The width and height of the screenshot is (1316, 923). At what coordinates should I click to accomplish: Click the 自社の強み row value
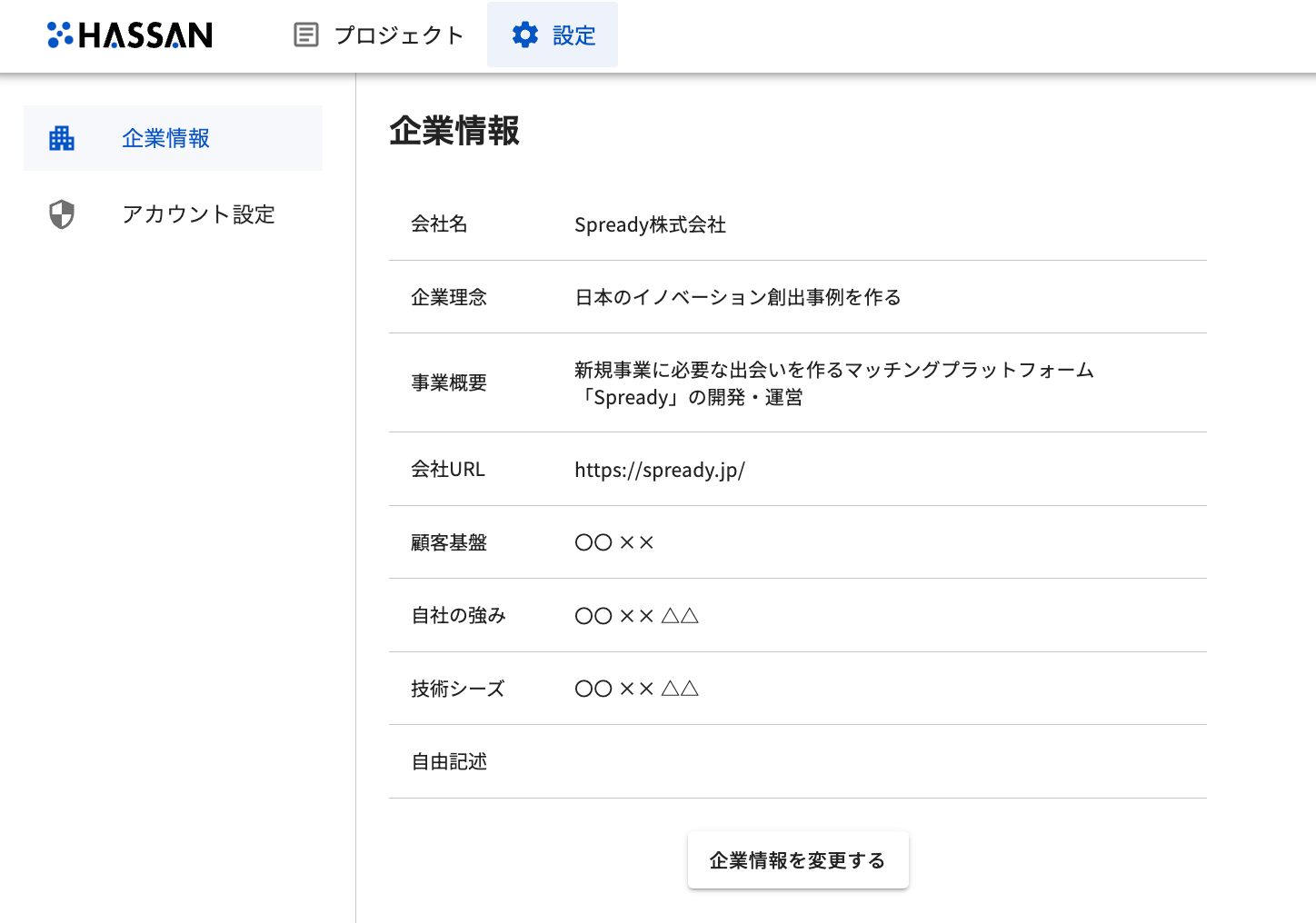(636, 616)
